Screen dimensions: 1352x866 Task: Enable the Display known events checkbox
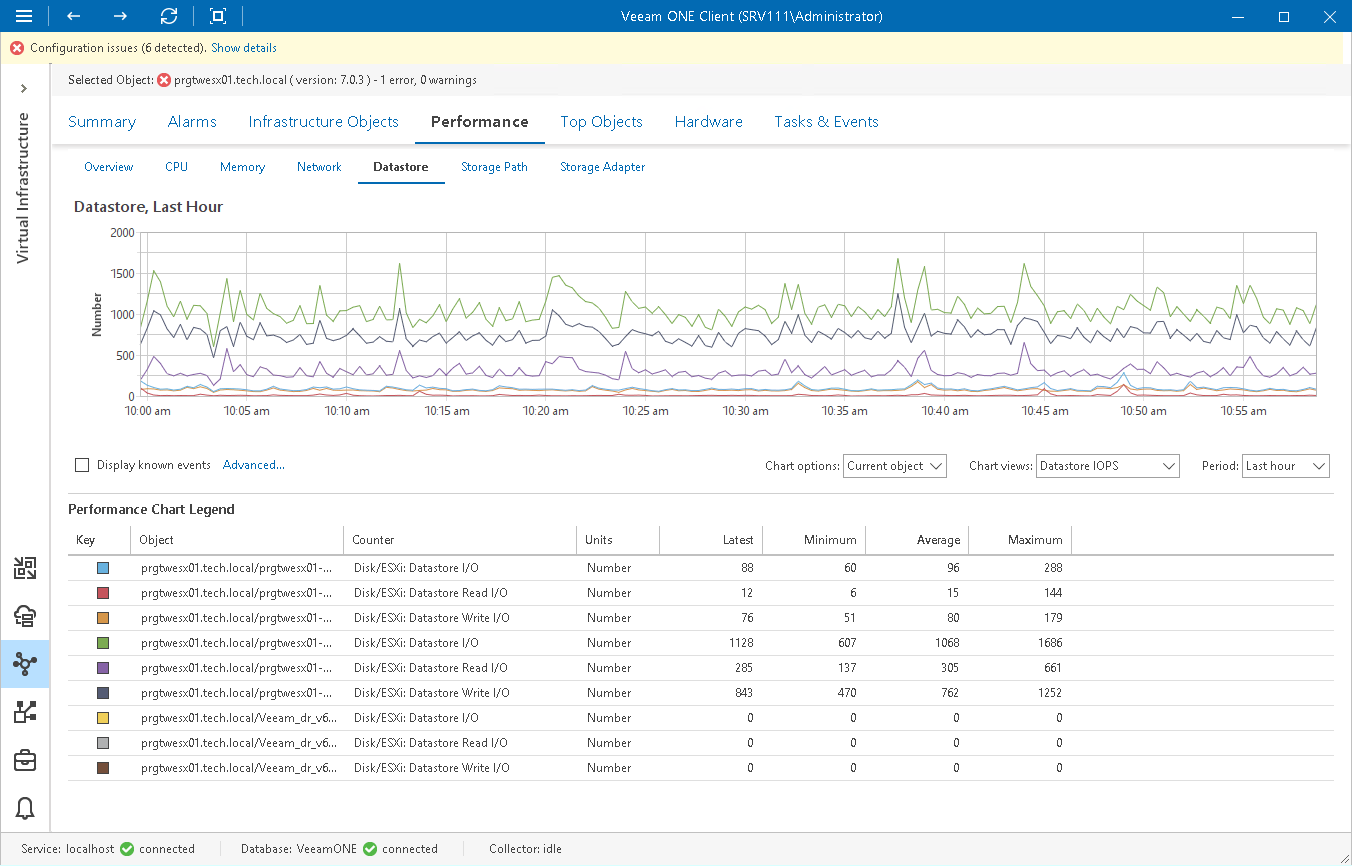tap(81, 465)
